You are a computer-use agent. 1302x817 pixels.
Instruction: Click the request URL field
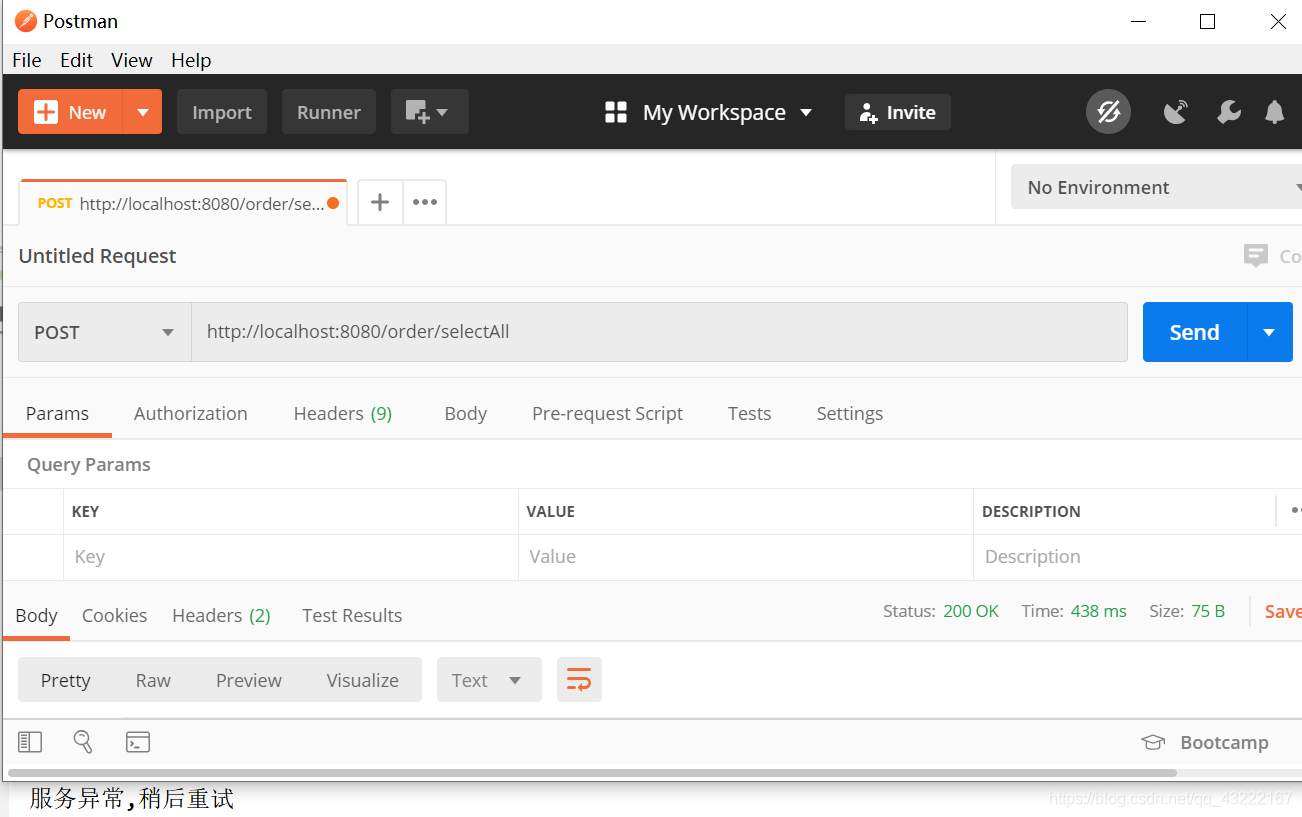[659, 332]
